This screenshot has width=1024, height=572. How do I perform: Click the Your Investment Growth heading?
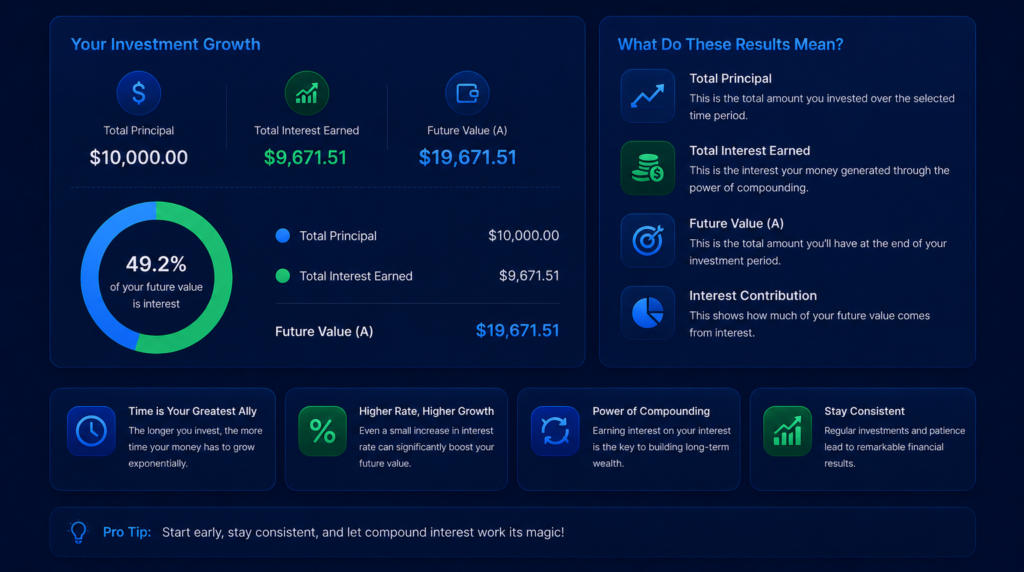click(x=165, y=44)
